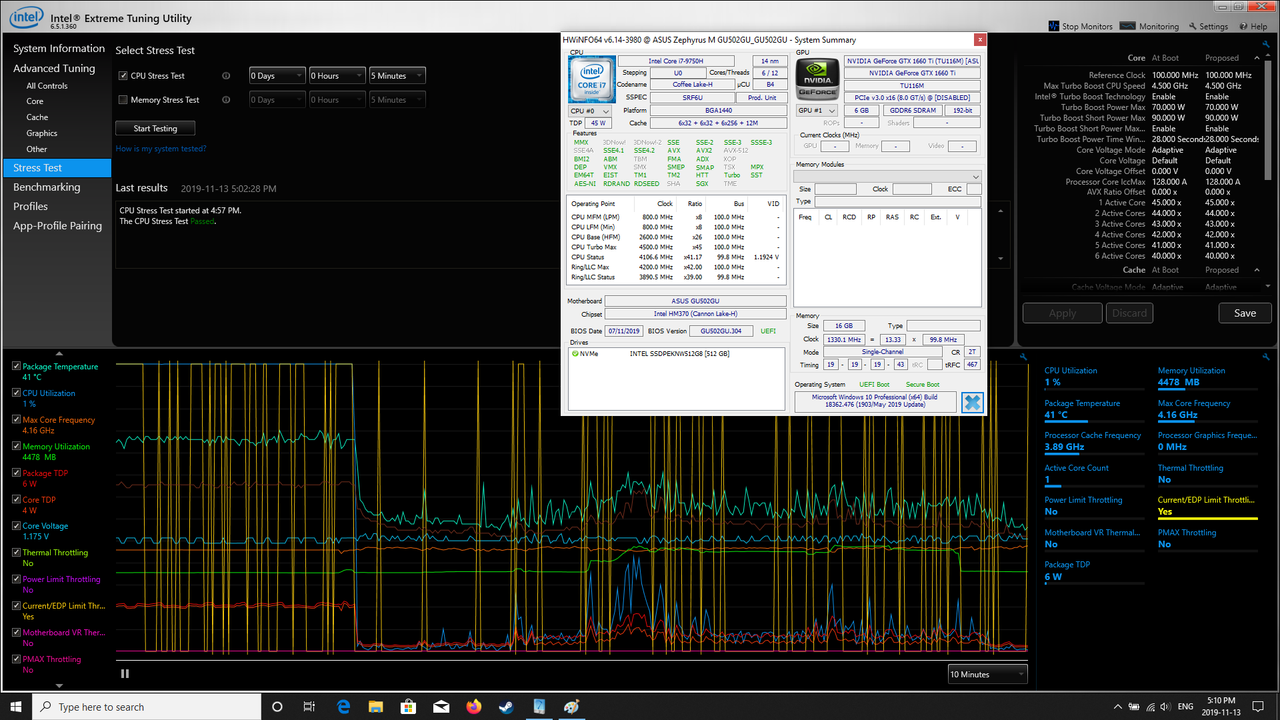The height and width of the screenshot is (720, 1280).
Task: Toggle Core Voltage graph checkbox
Action: pos(16,526)
